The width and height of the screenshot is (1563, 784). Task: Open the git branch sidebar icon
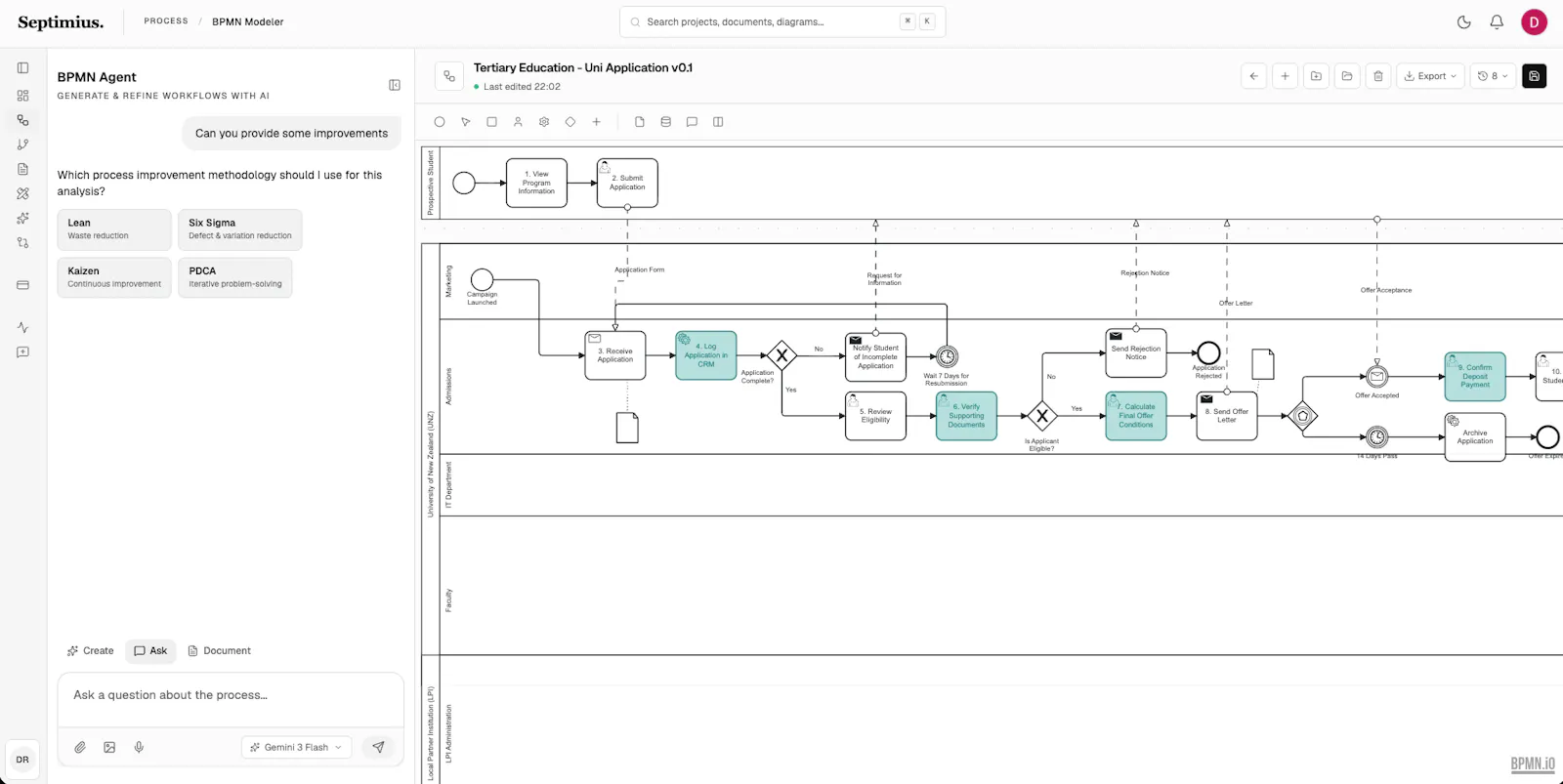click(x=22, y=144)
